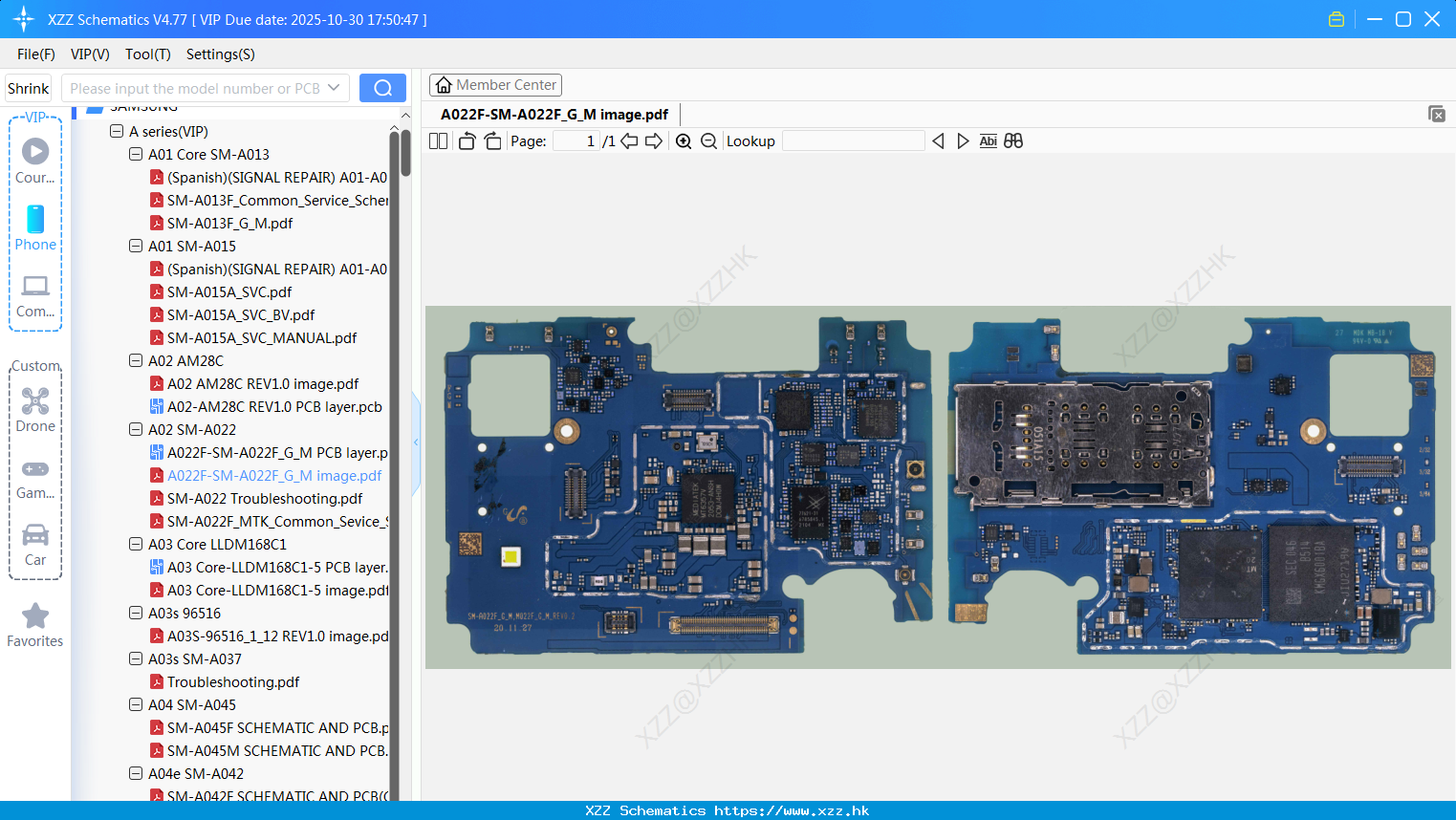Open the Car sidebar category
The image size is (1456, 820).
pos(35,545)
